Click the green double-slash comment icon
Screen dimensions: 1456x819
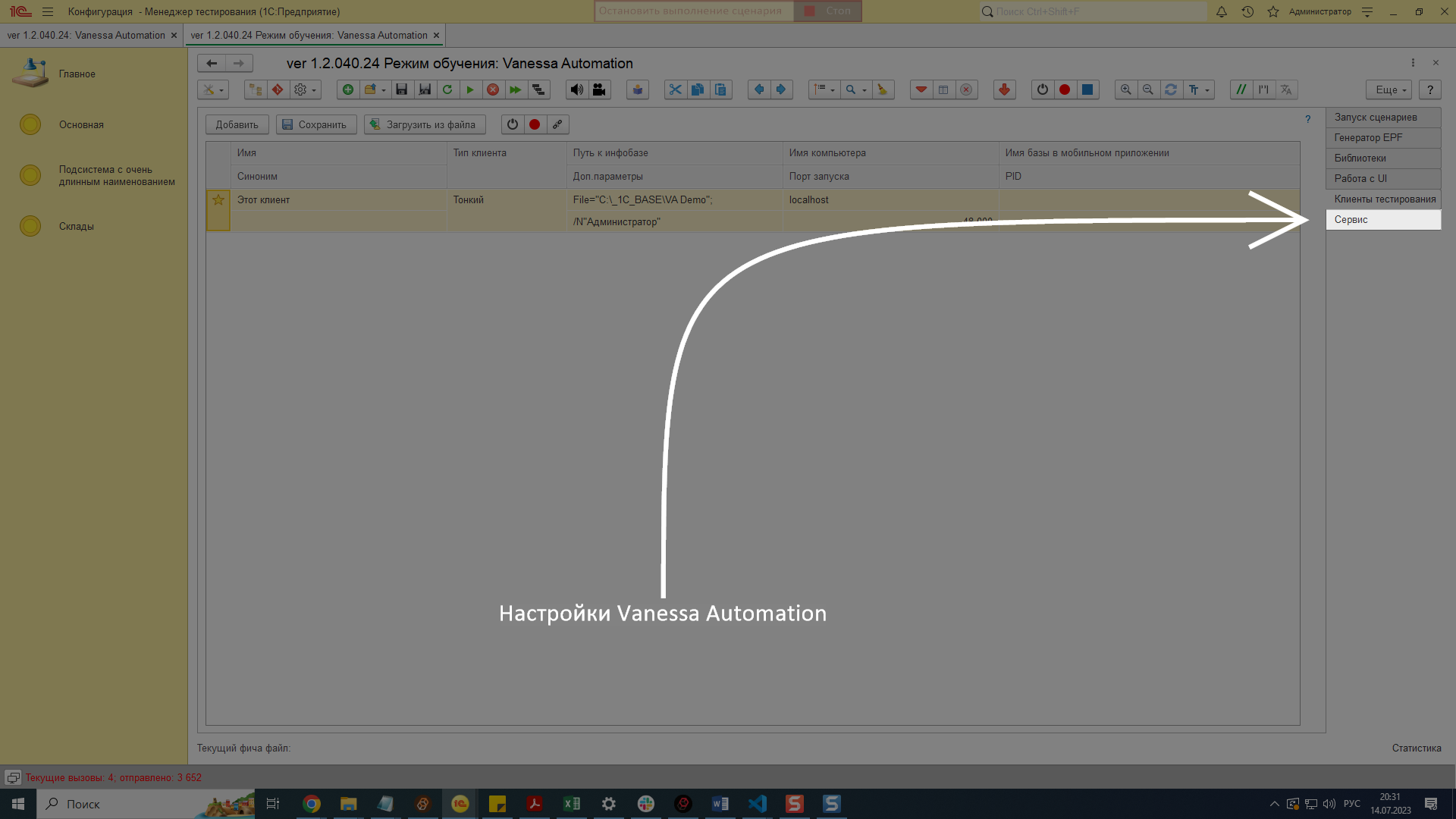[x=1241, y=89]
